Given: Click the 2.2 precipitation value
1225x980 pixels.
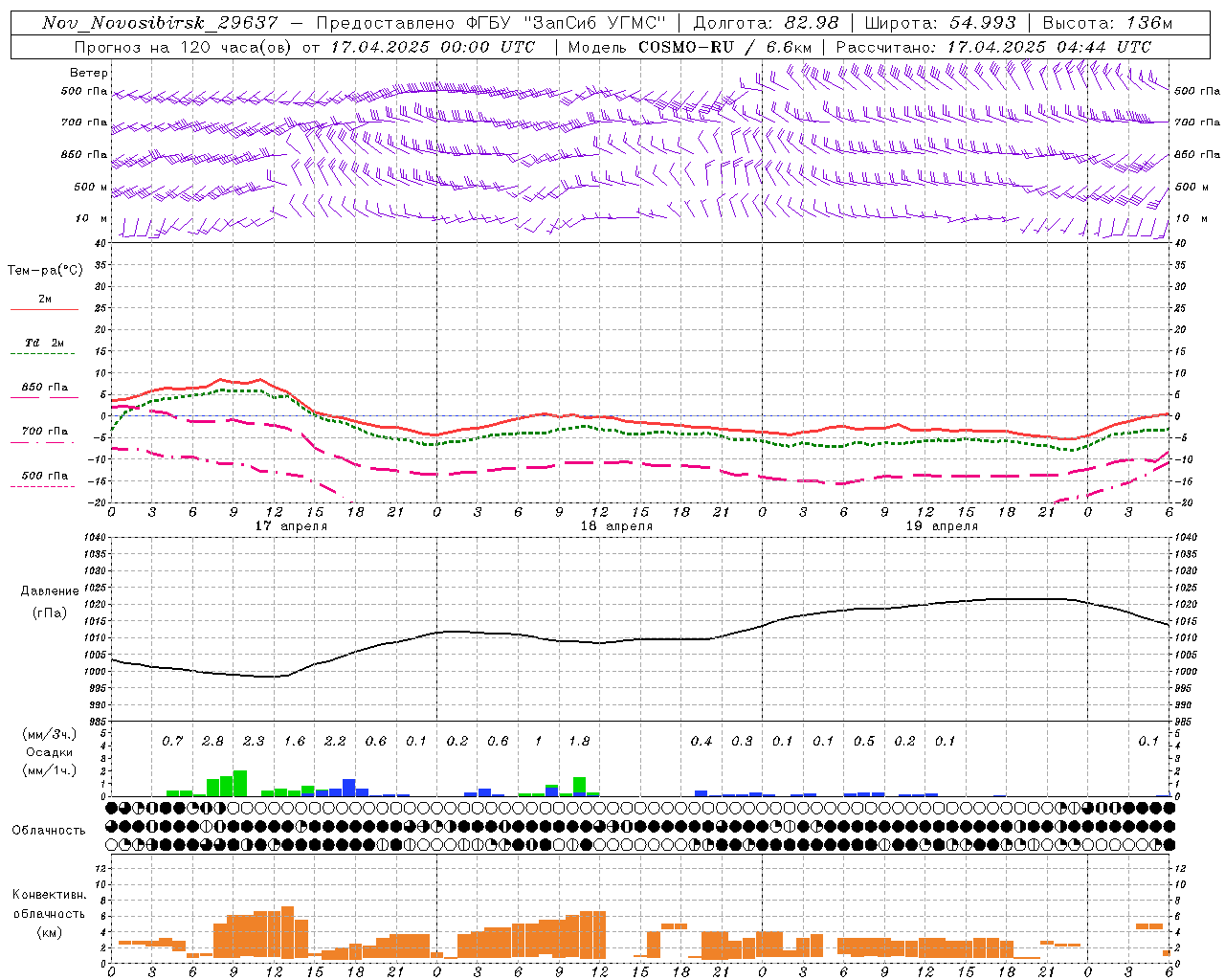Looking at the screenshot, I should [335, 741].
